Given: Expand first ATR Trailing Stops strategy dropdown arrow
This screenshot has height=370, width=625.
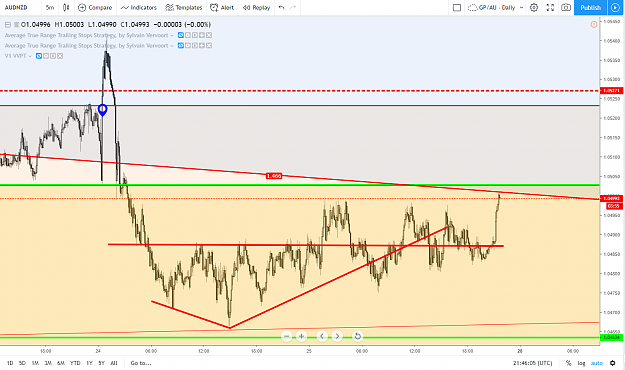Looking at the screenshot, I should pos(172,35).
